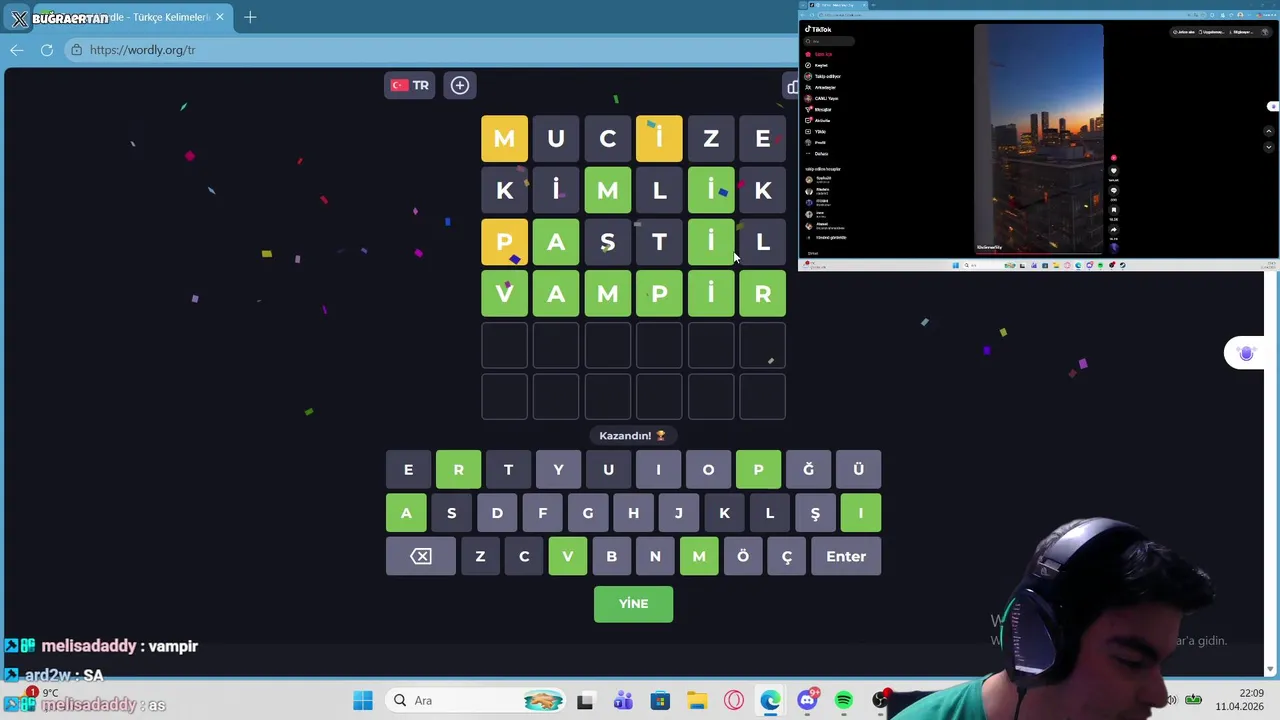Tap the green R key

coord(458,469)
